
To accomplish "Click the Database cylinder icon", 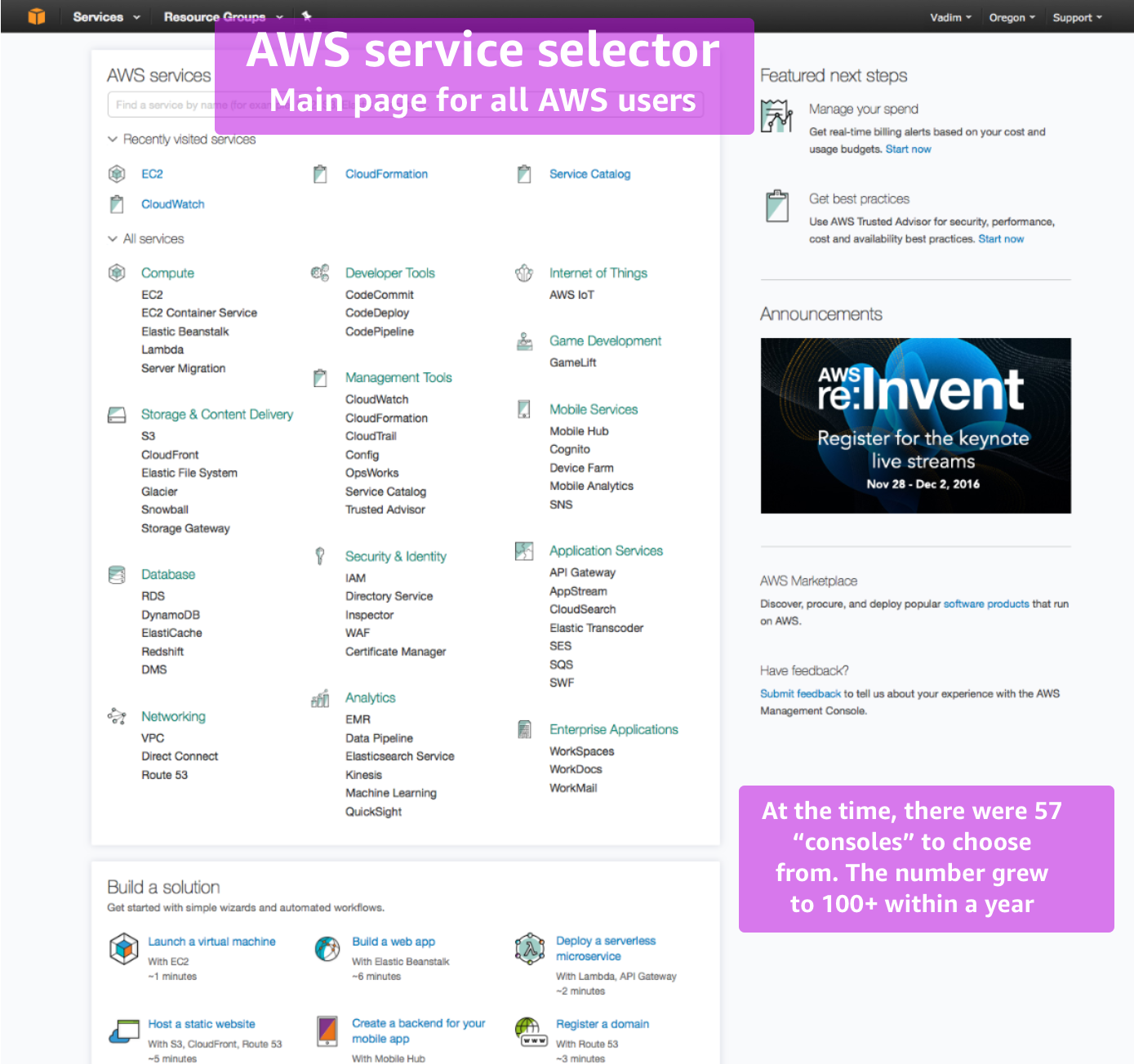I will 117,575.
